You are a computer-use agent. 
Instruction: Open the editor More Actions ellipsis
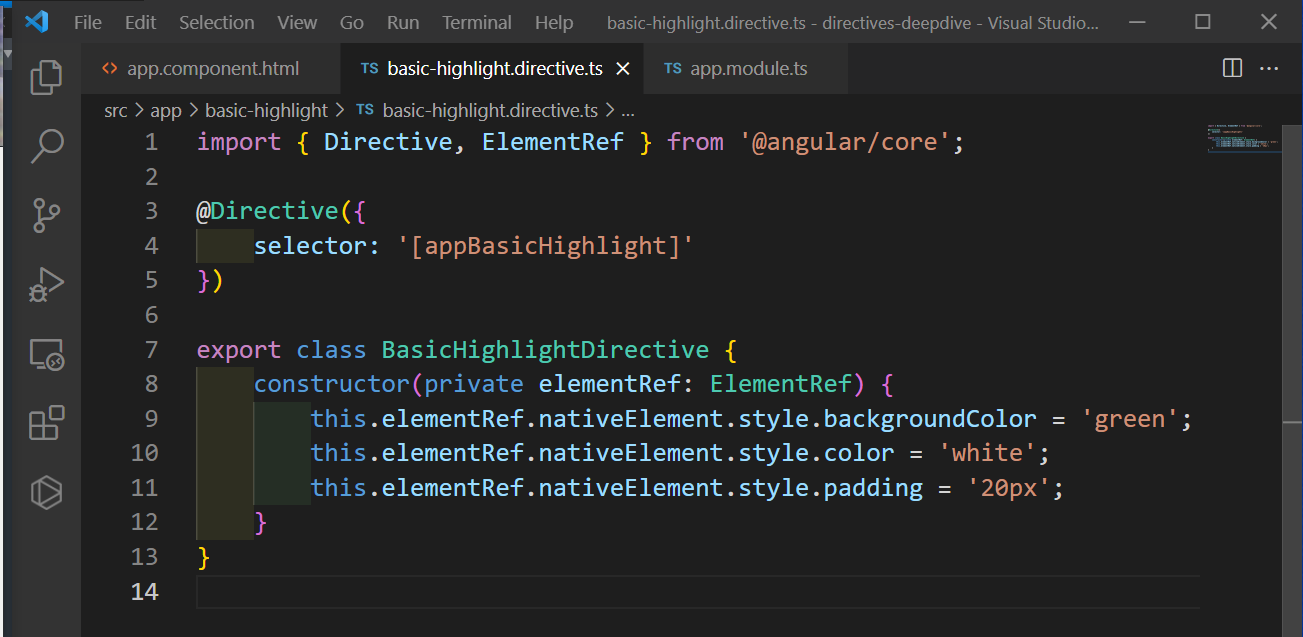coord(1269,68)
